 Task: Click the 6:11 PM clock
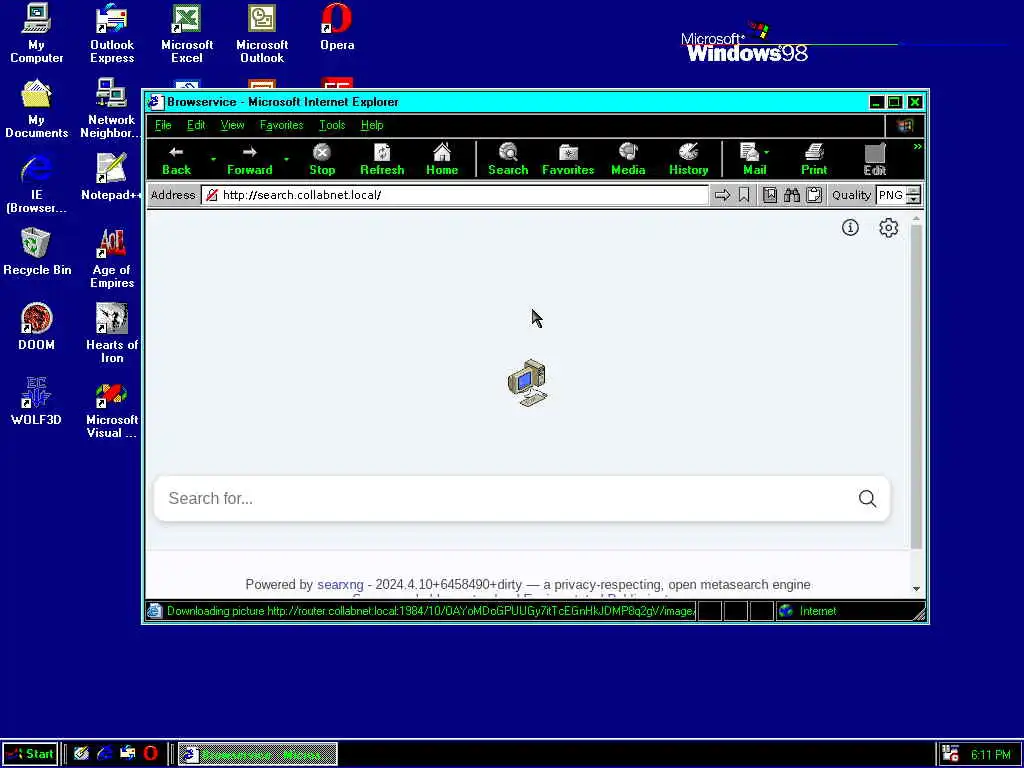[990, 755]
